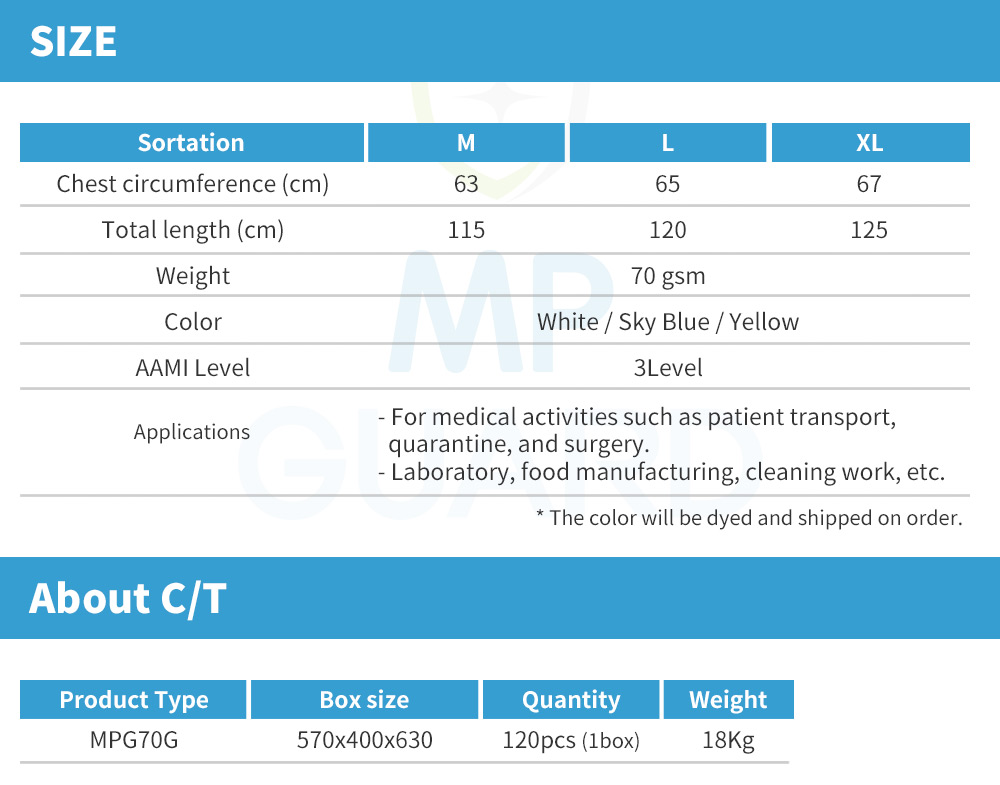This screenshot has height=785, width=1000.
Task: Click the M size column header
Action: pos(466,142)
